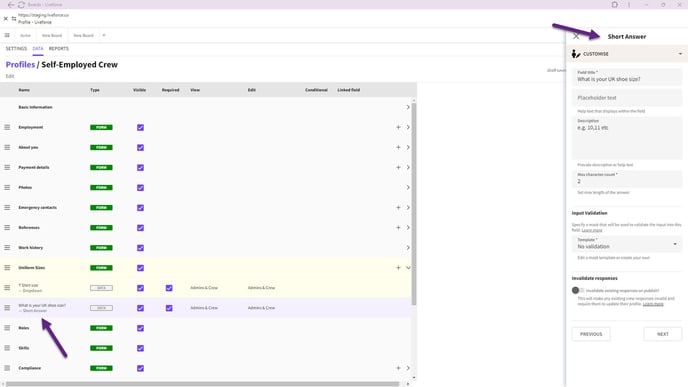Collapse the Uniform Sizes row chevron
688x387 pixels.
(x=408, y=268)
